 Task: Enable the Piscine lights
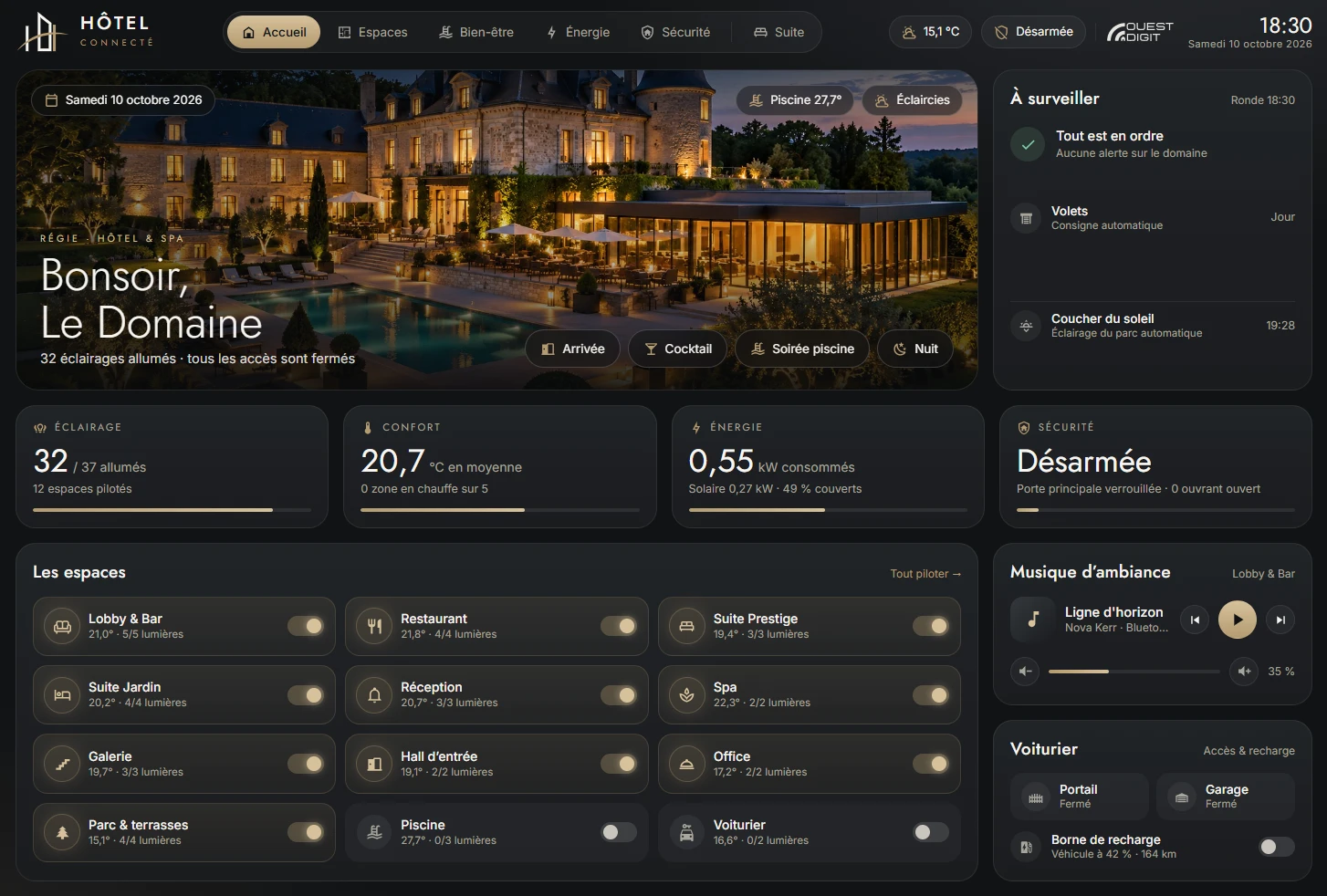tap(619, 832)
